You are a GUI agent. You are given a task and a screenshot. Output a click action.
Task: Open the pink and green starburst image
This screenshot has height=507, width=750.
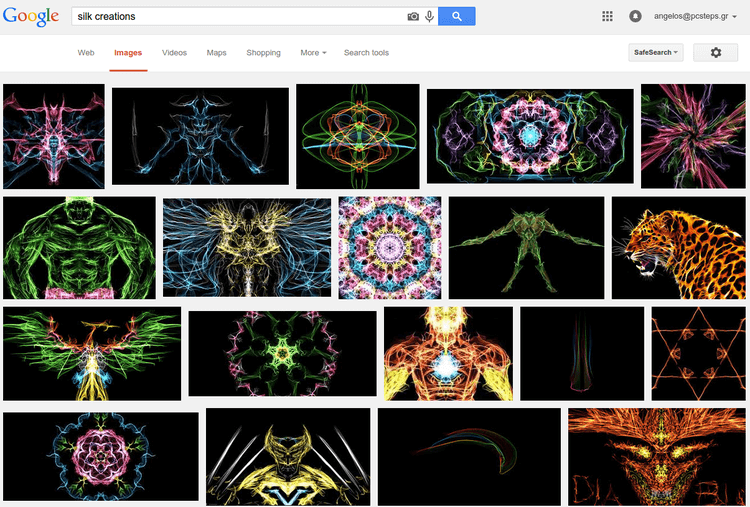pos(693,136)
